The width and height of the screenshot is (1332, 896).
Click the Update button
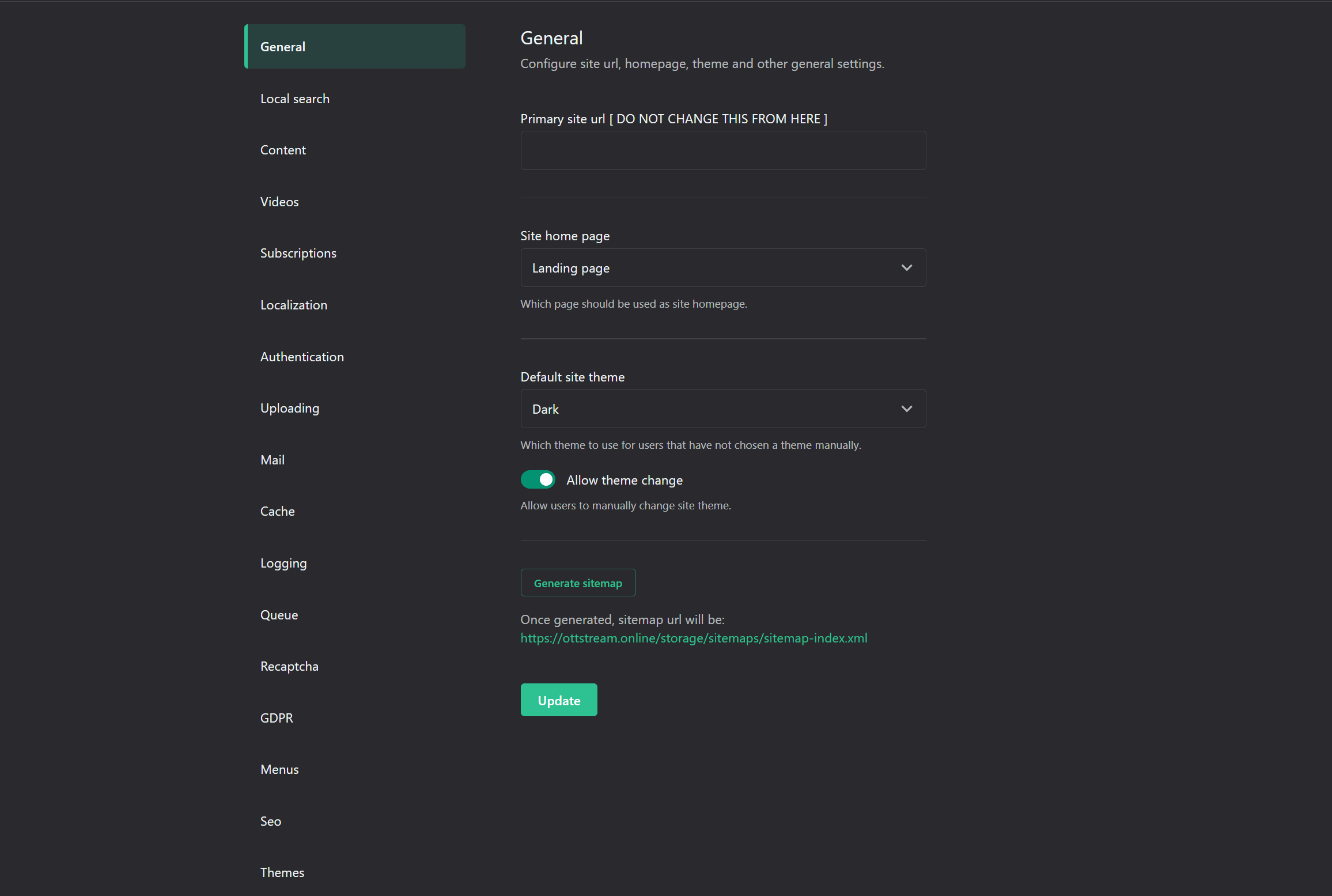coord(559,700)
